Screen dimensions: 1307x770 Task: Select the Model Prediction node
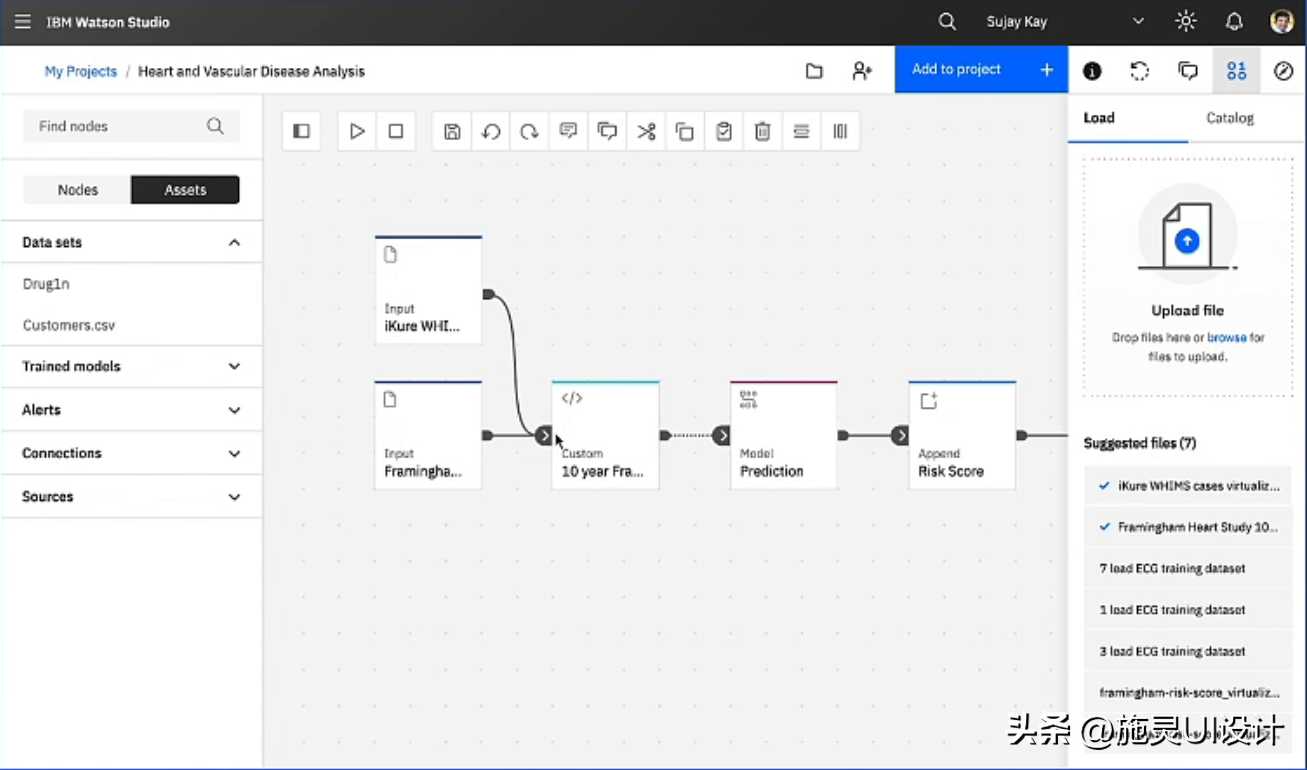(x=784, y=435)
